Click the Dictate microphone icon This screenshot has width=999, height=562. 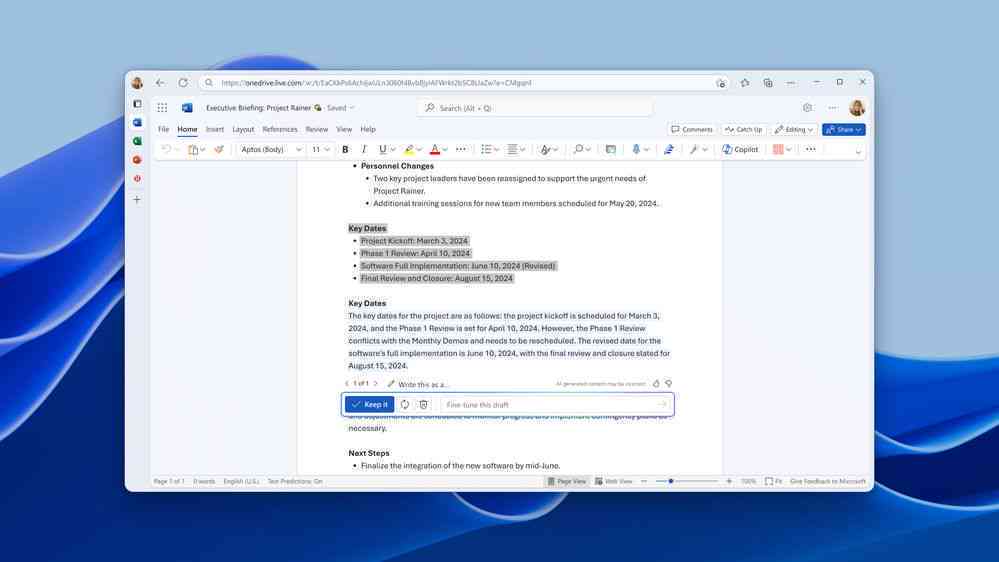click(x=636, y=149)
